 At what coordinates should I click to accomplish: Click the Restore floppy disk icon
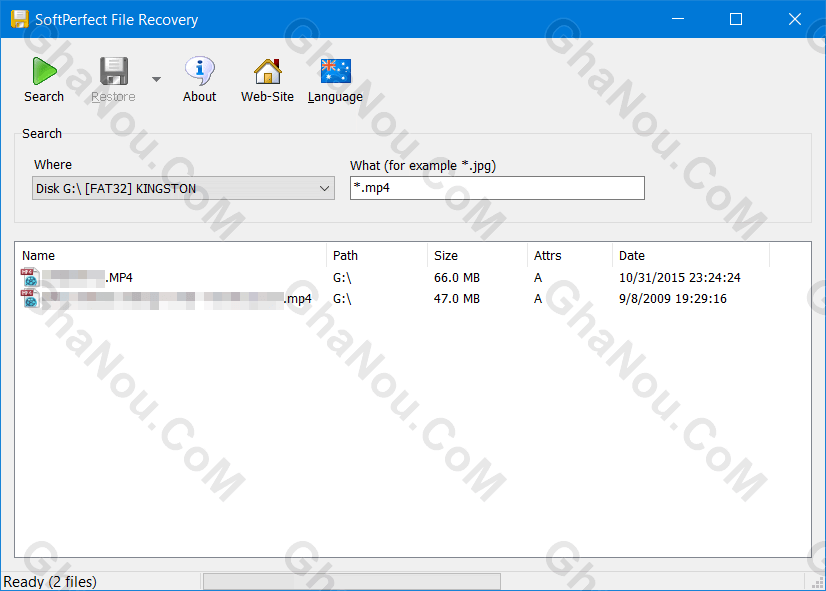(114, 71)
